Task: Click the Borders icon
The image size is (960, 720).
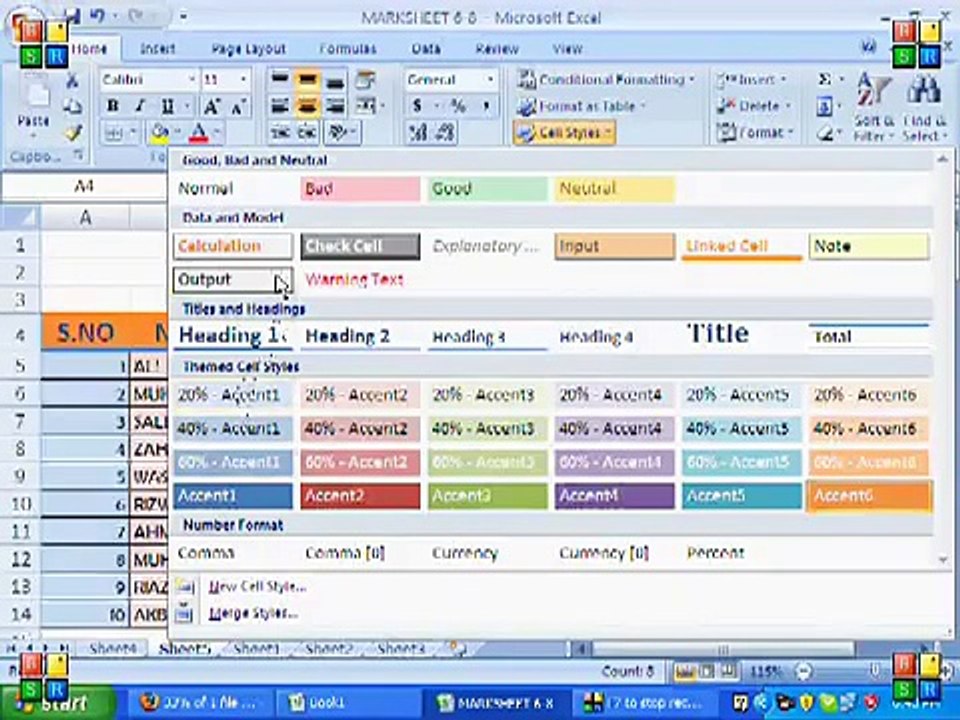Action: coord(114,132)
